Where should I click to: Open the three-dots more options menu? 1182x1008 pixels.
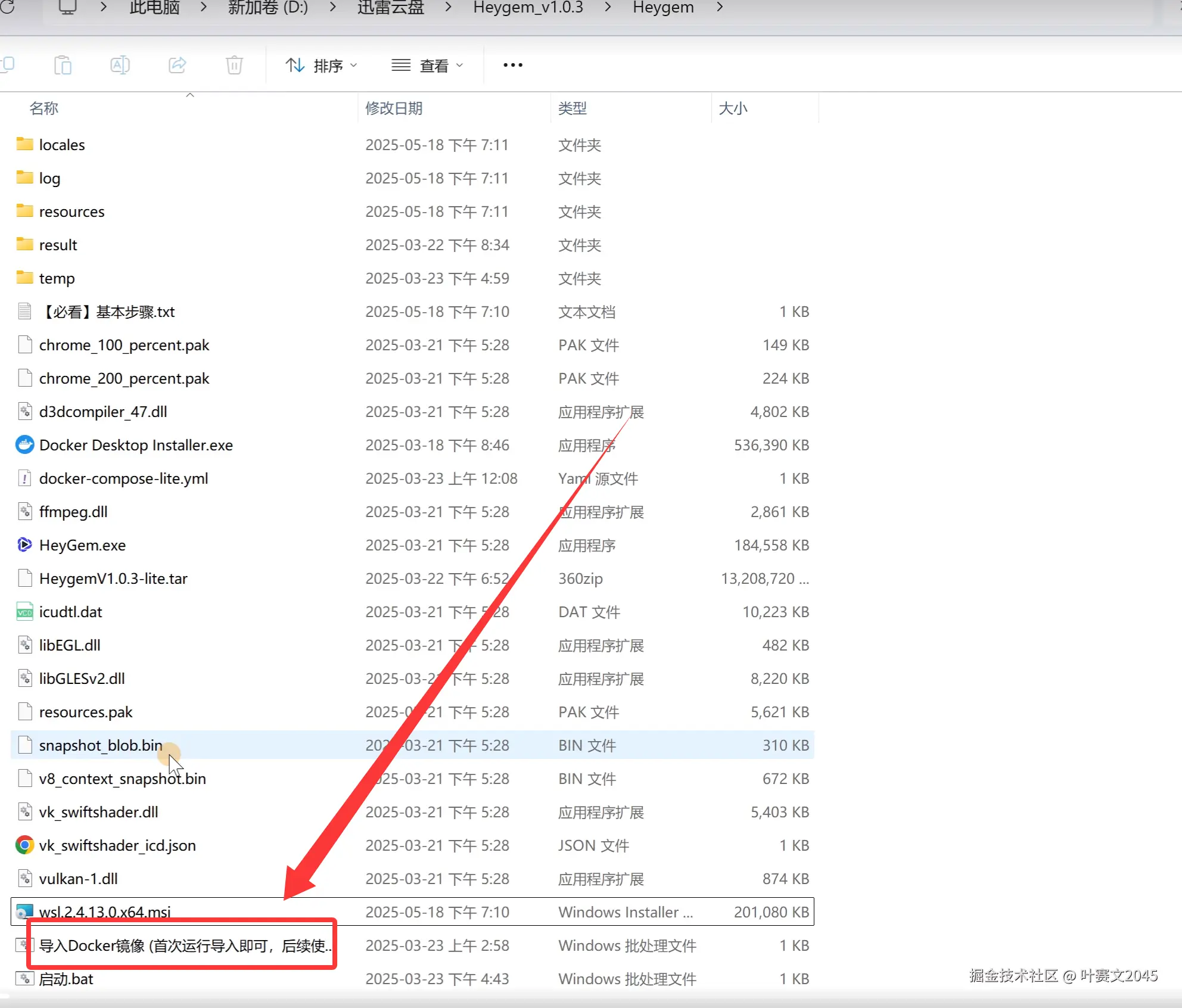pyautogui.click(x=512, y=65)
